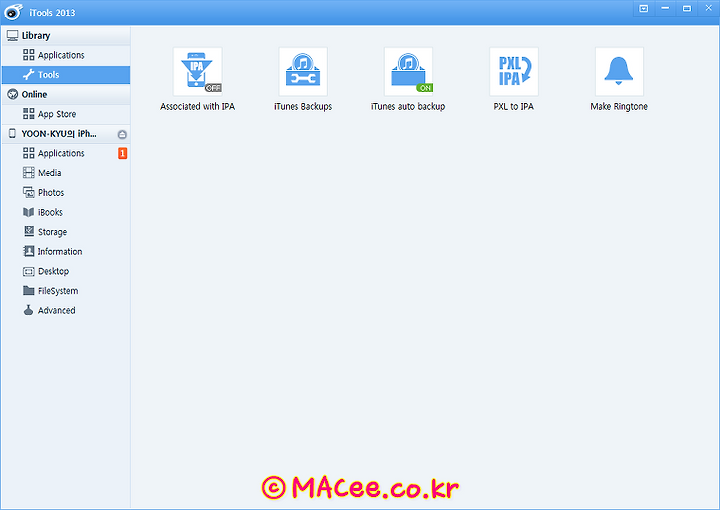
Task: Minimize the iTools 2013 window
Action: tap(665, 8)
